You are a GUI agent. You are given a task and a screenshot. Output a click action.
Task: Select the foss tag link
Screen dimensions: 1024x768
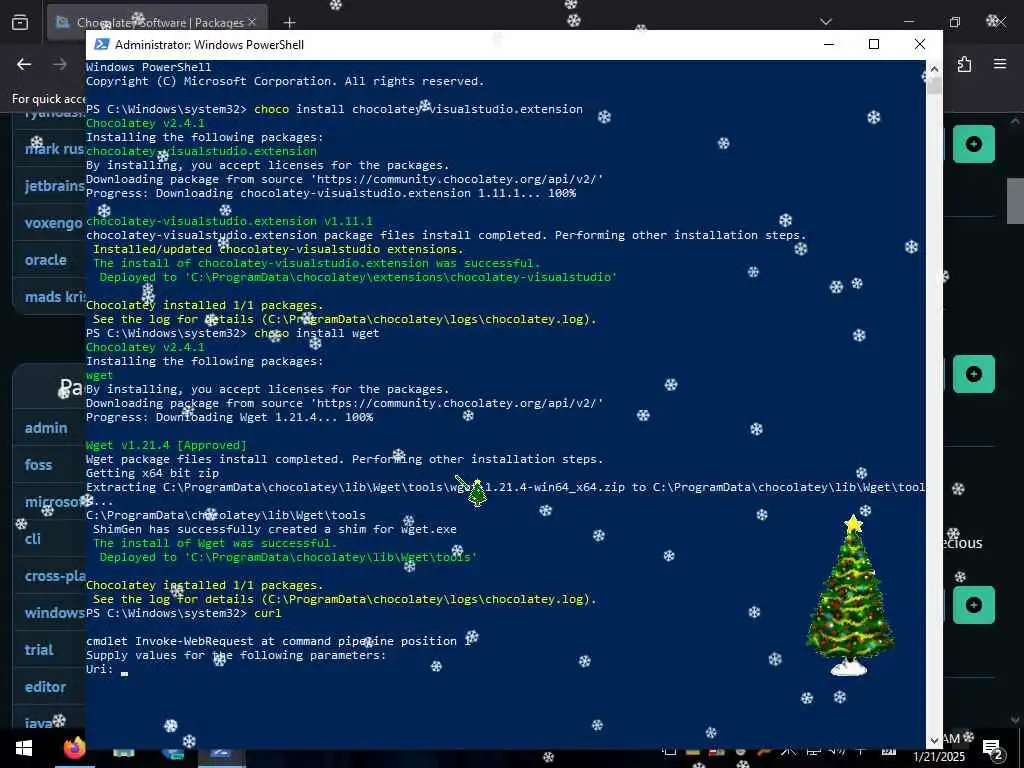pos(38,465)
